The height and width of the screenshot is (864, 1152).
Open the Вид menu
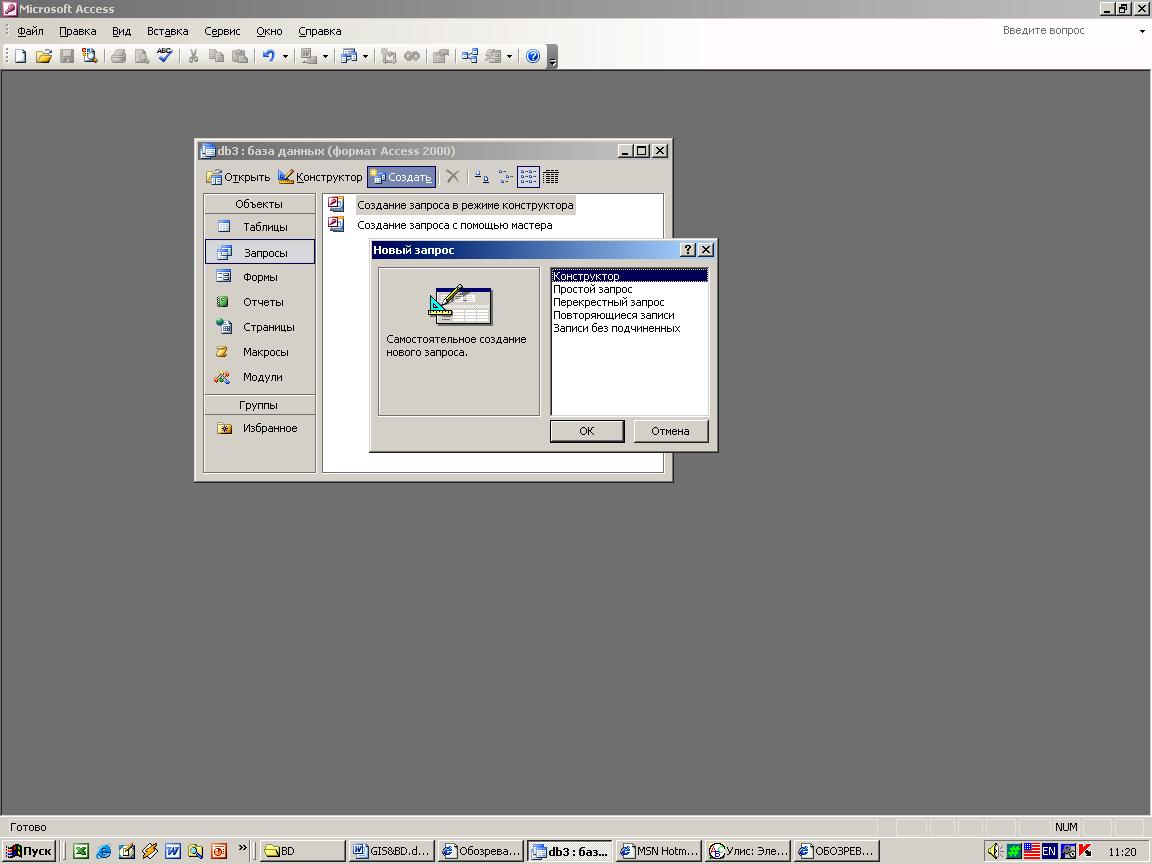[121, 31]
